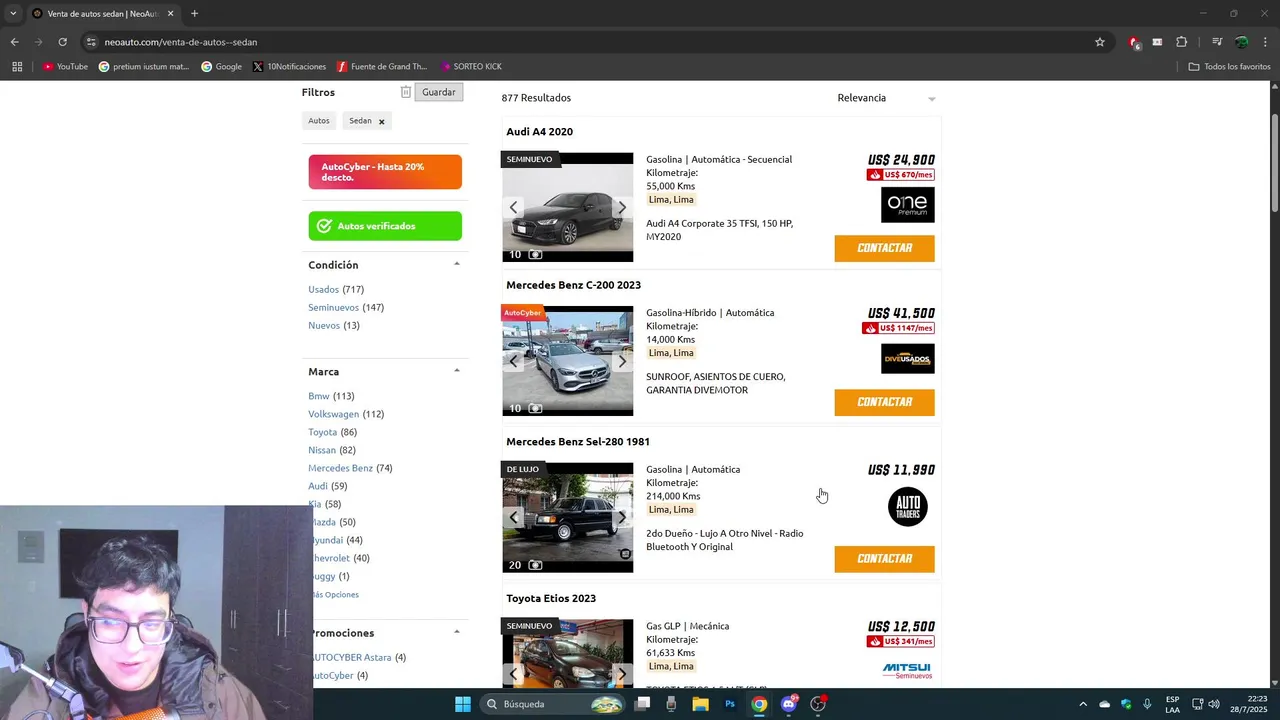Open the tab search dropdown arrow
Screen dimensions: 1280x720
(13, 14)
